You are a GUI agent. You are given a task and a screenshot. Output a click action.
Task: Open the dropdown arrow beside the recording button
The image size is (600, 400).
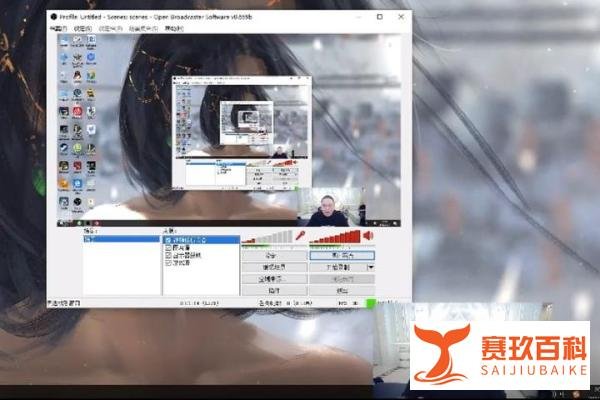tap(370, 267)
